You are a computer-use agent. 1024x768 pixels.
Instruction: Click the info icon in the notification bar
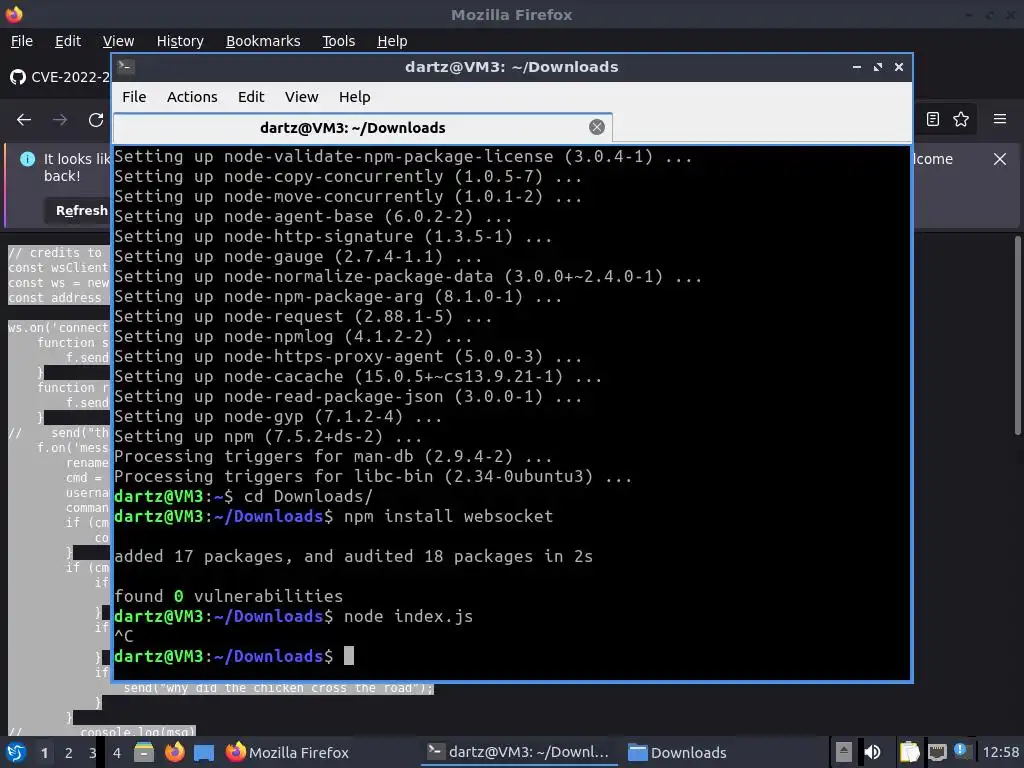(27, 159)
